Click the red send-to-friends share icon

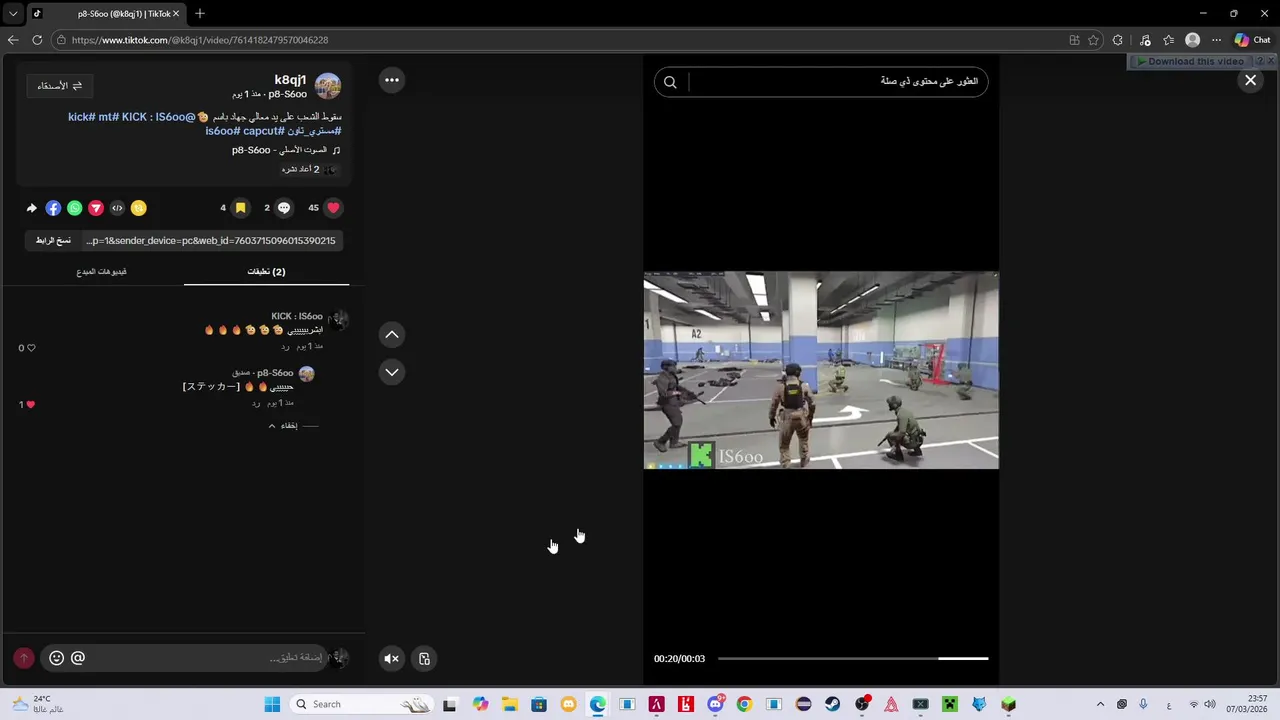point(96,208)
